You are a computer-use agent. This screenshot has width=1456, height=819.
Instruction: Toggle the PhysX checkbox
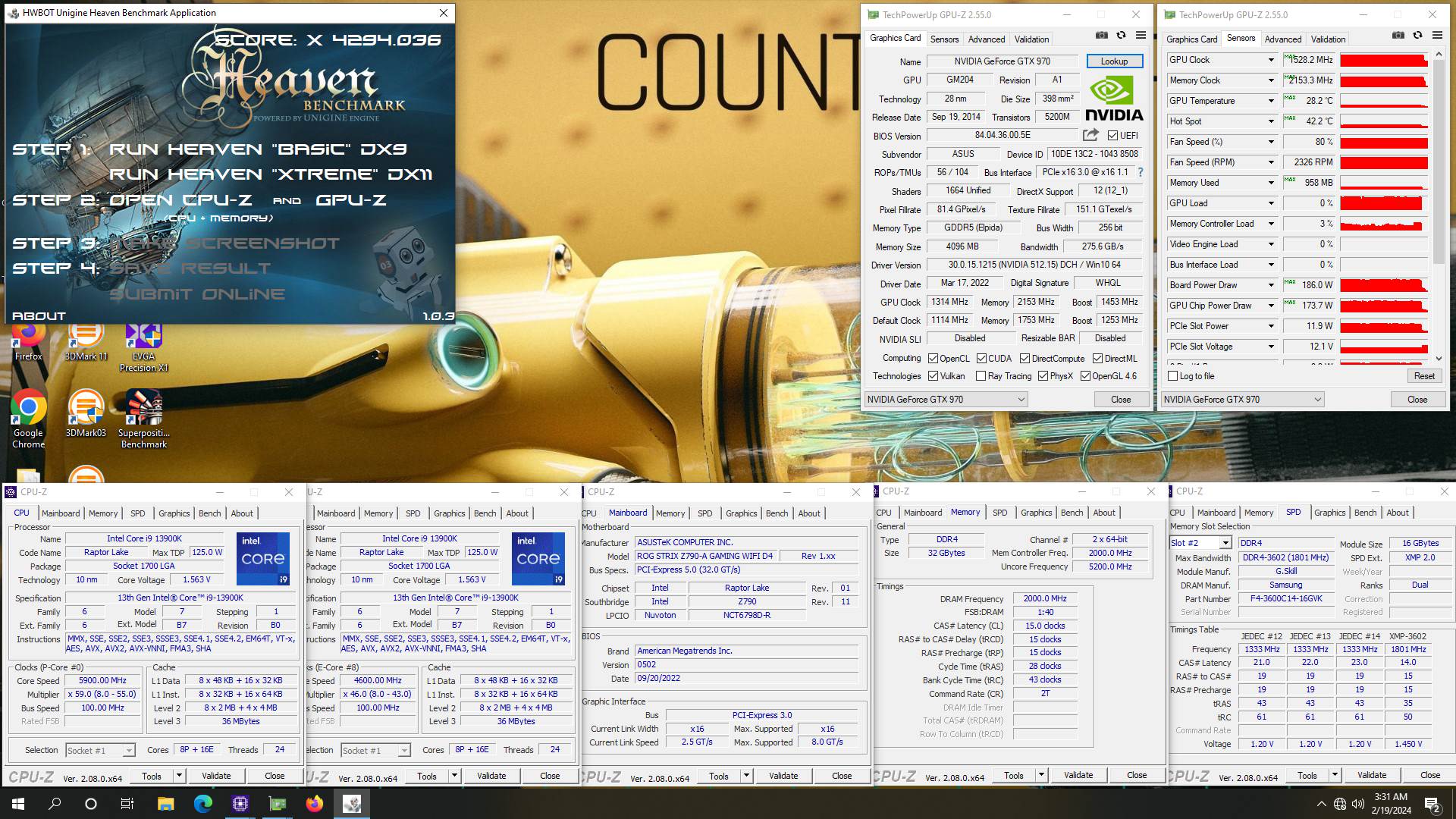tap(1043, 376)
